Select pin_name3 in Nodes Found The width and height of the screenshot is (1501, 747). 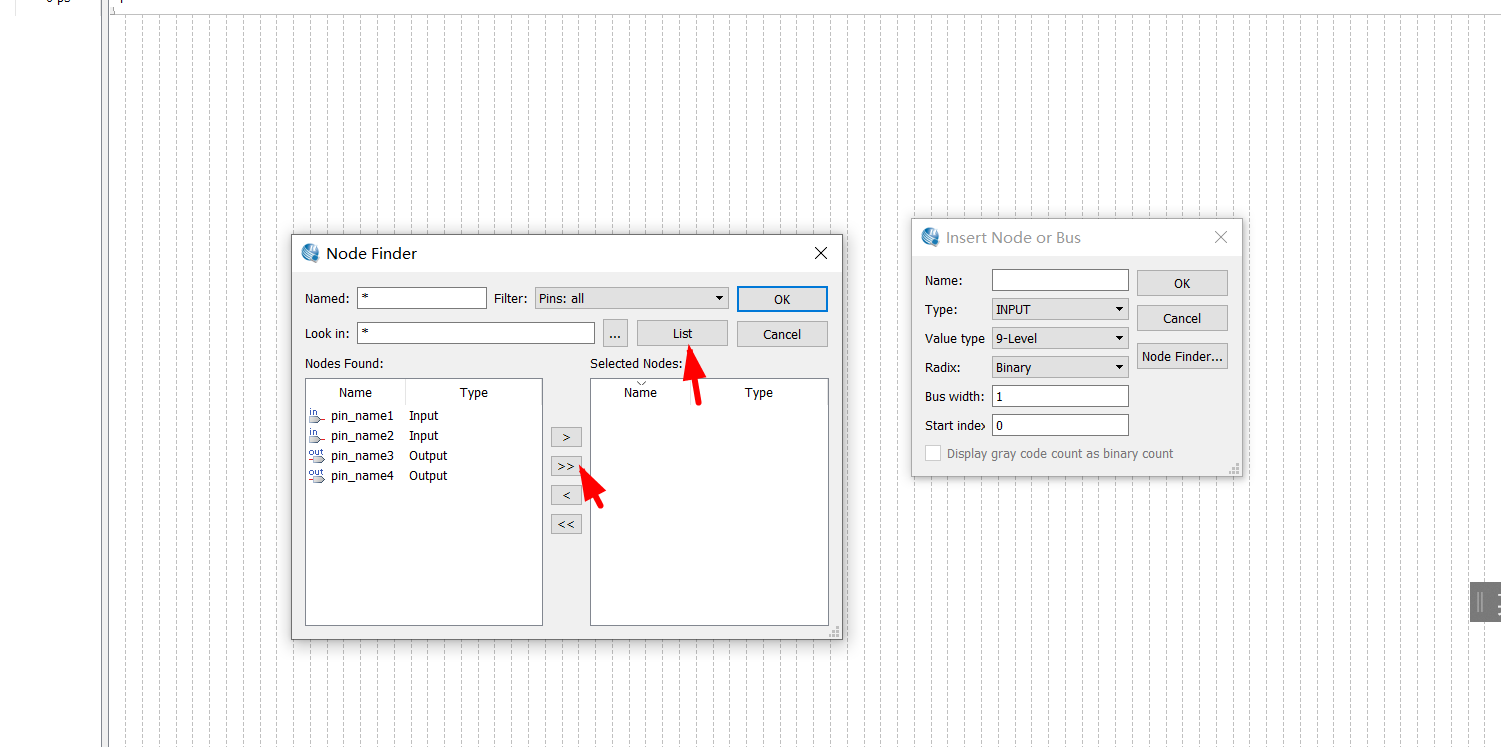click(362, 456)
